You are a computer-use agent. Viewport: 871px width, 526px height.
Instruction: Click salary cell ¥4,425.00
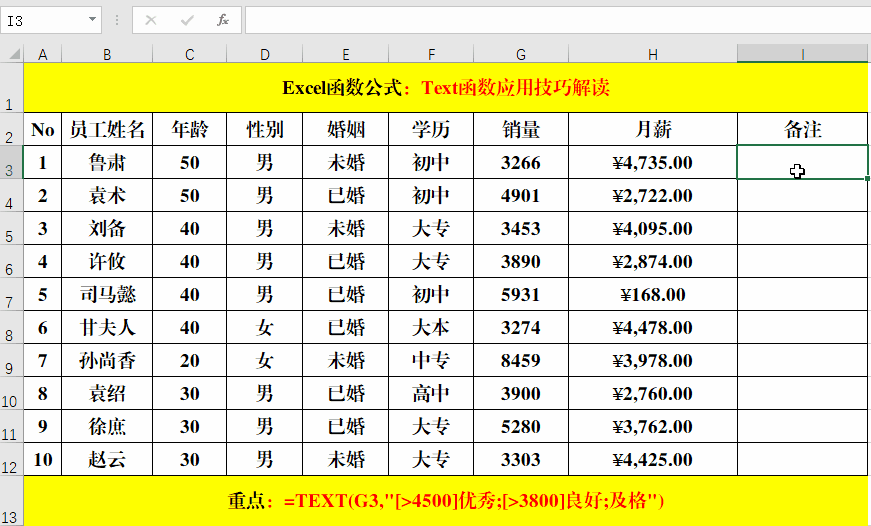click(653, 459)
